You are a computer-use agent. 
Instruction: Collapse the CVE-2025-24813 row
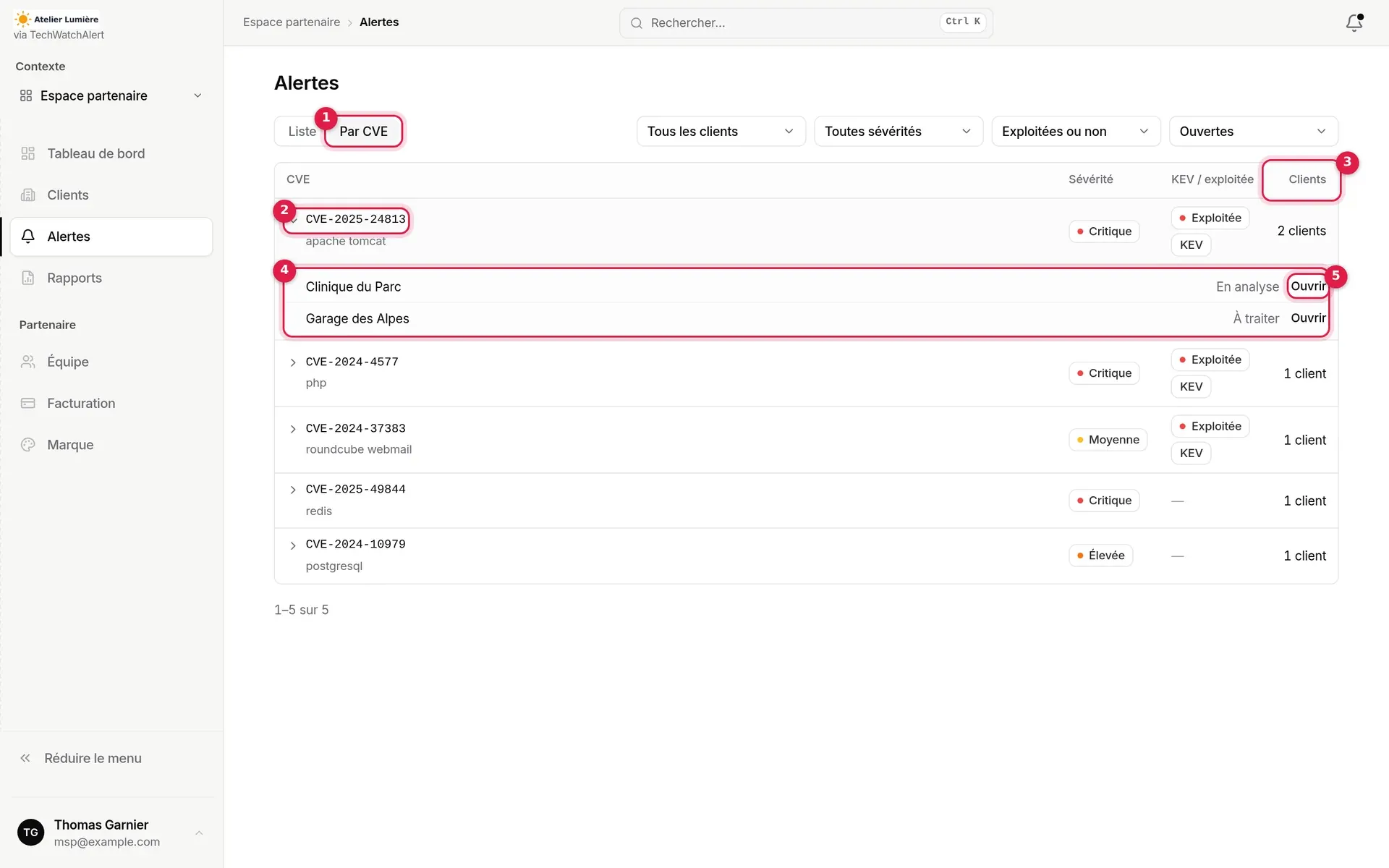[293, 220]
